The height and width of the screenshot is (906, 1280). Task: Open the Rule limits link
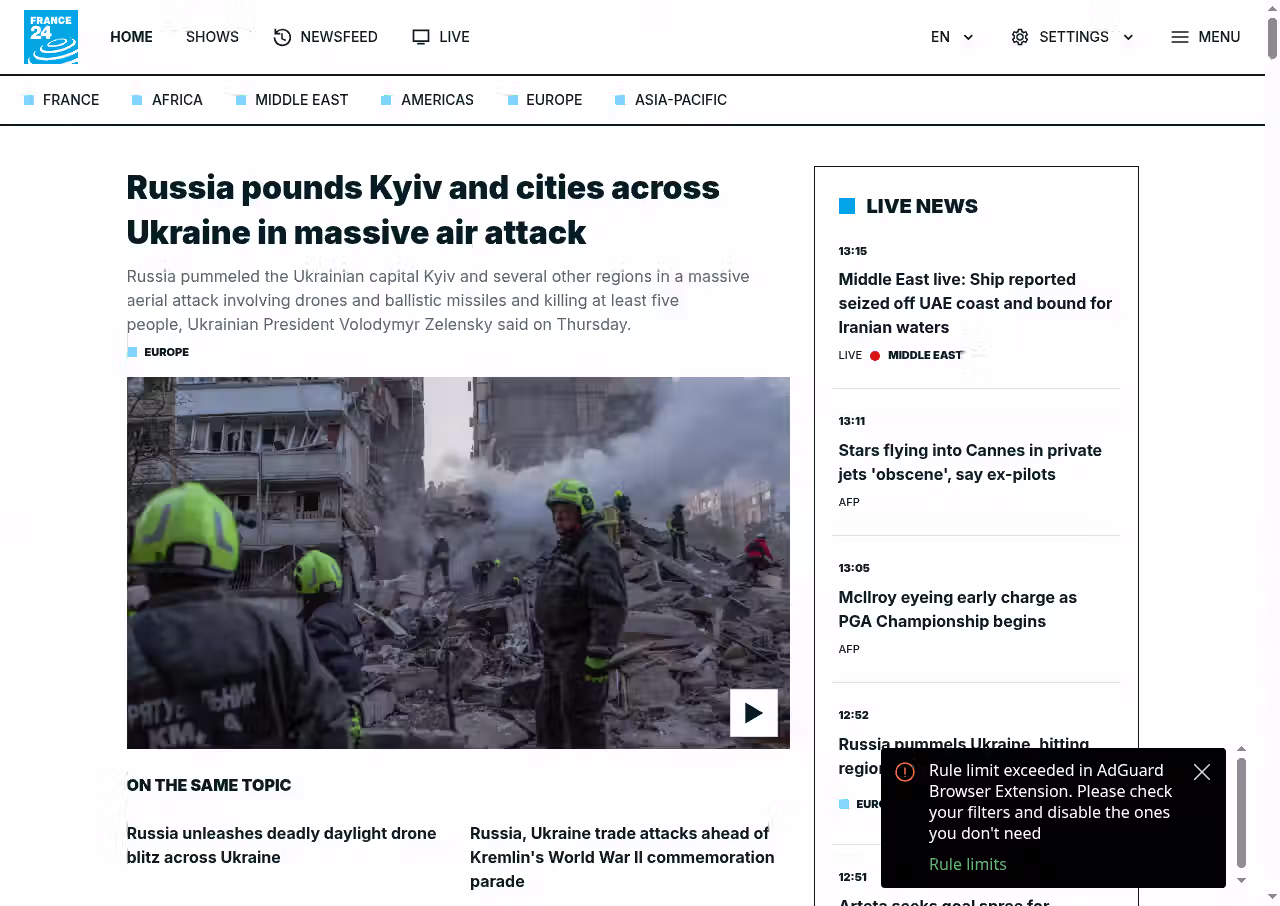click(x=968, y=864)
